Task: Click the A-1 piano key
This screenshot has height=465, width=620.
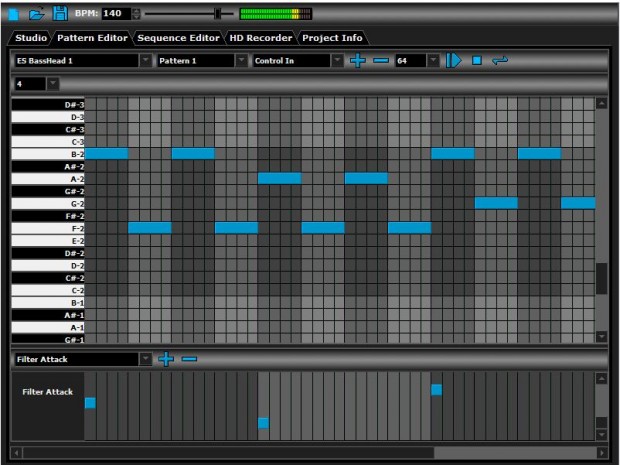Action: click(48, 327)
